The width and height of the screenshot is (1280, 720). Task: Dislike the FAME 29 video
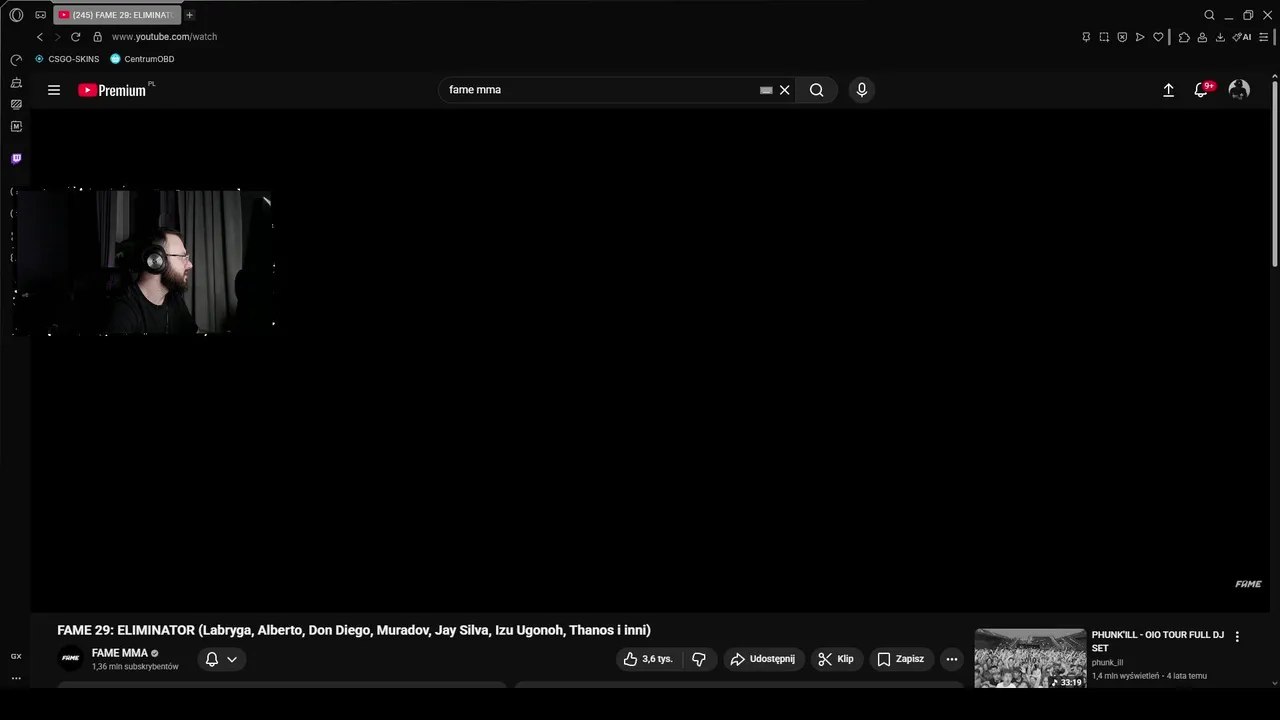pyautogui.click(x=699, y=659)
